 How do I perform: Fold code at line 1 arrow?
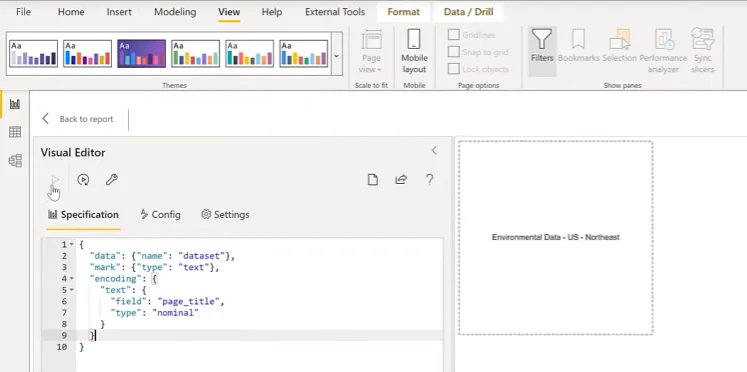(71, 244)
